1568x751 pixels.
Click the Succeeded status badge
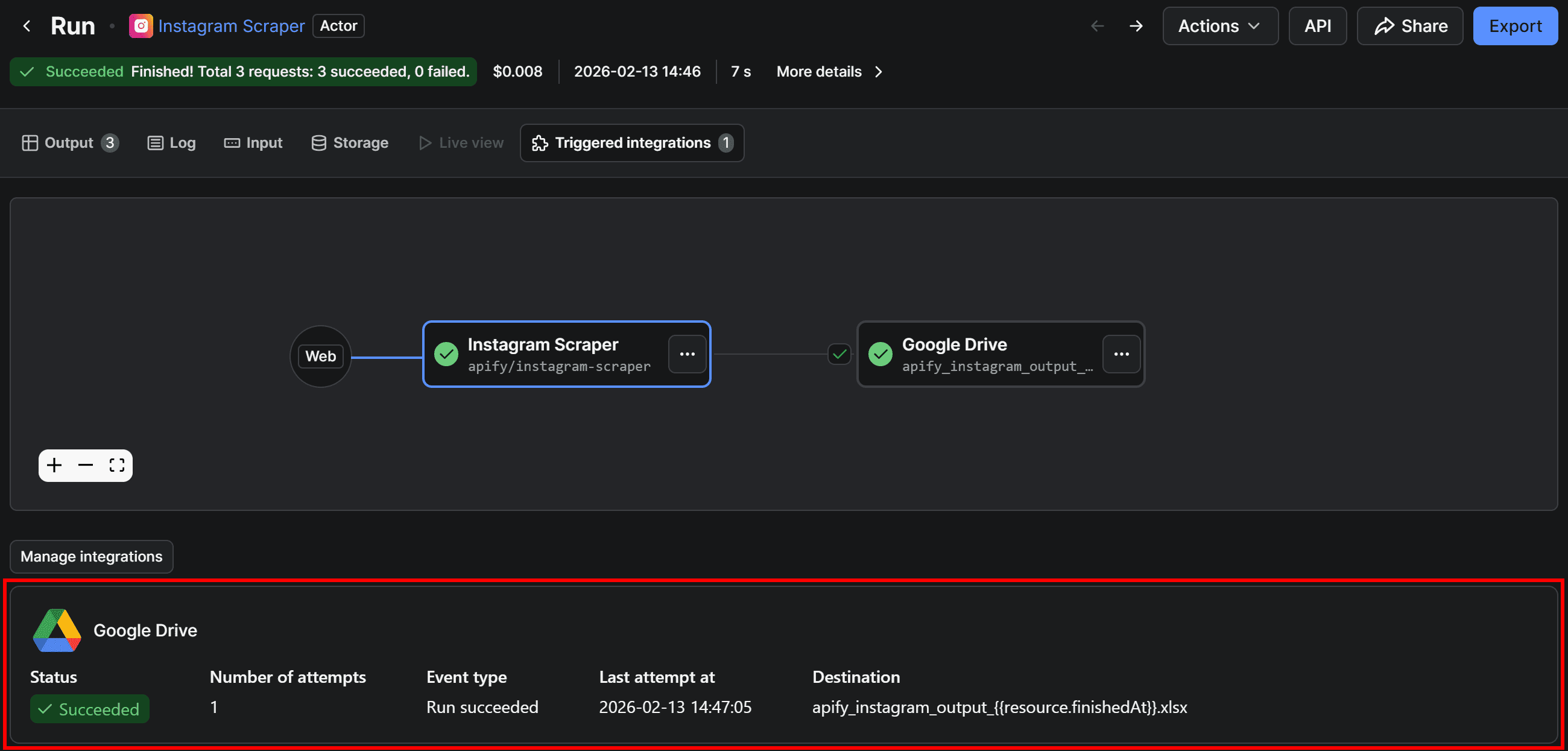coord(89,709)
